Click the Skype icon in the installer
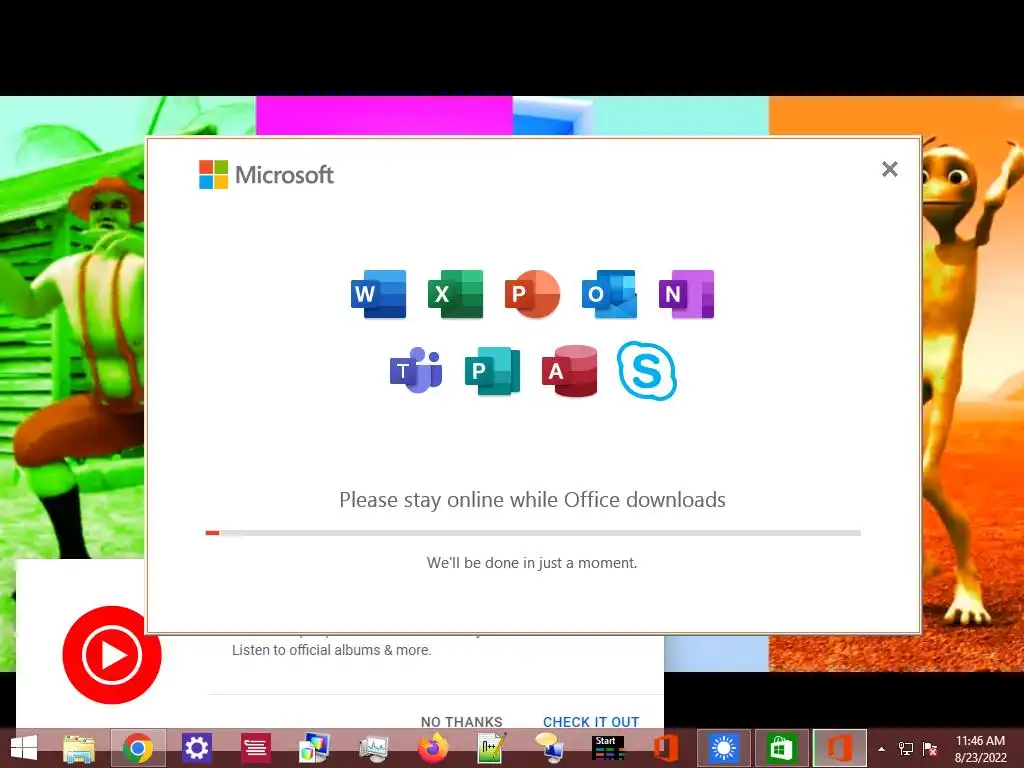This screenshot has height=768, width=1024. point(647,370)
